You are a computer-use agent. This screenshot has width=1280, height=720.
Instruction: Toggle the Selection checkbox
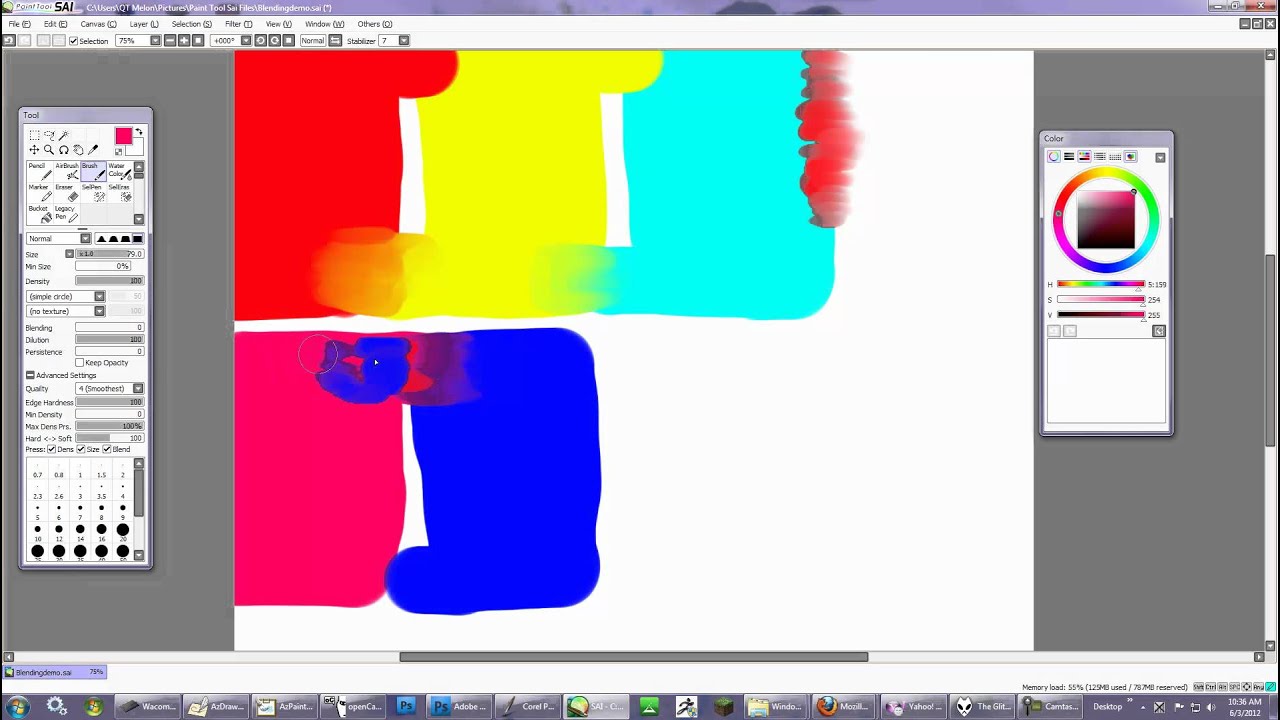pyautogui.click(x=73, y=41)
